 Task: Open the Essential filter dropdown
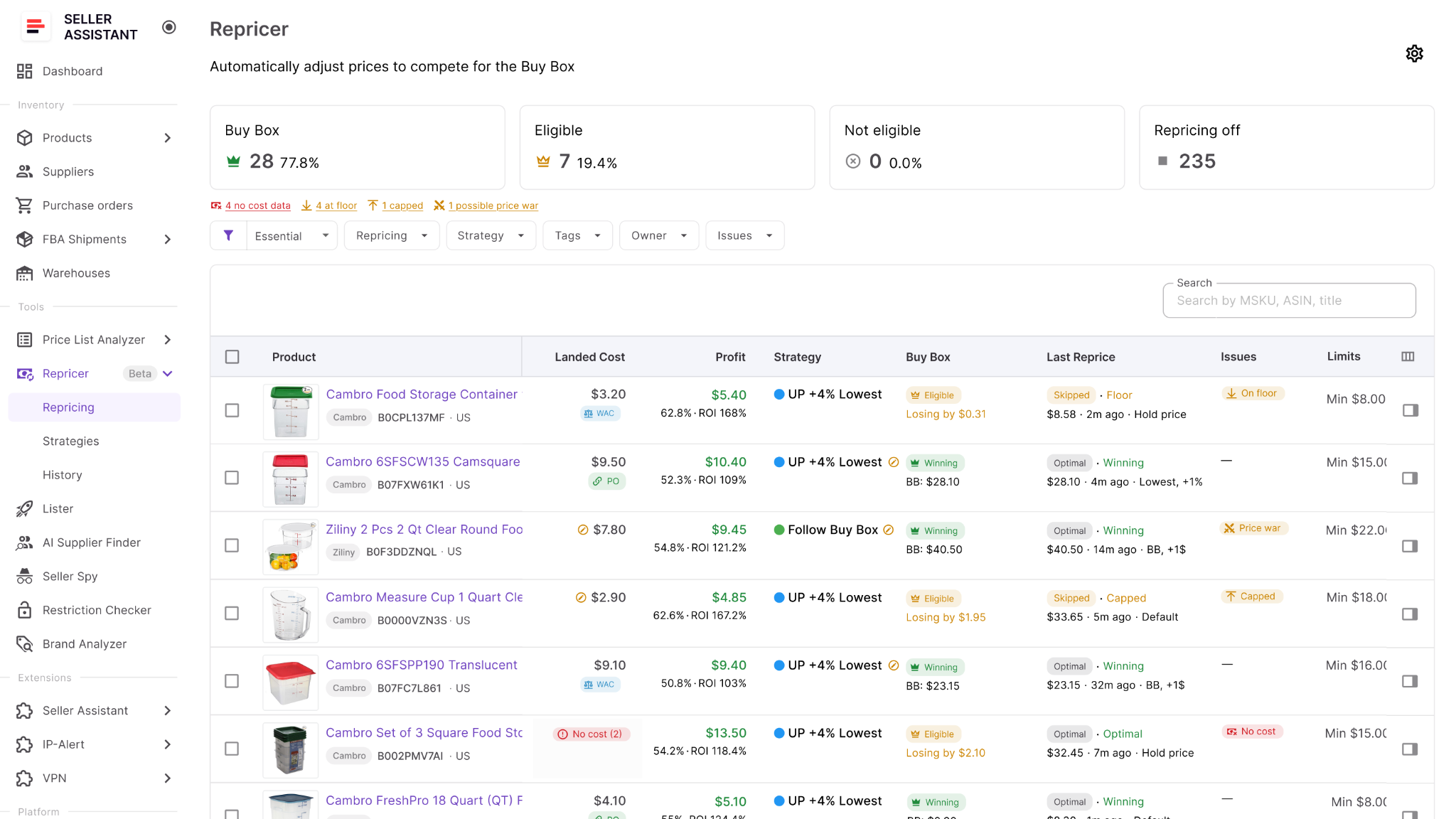pos(291,235)
